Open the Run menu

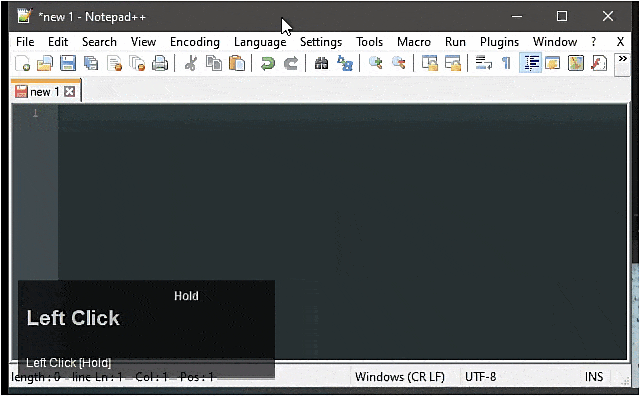(455, 42)
